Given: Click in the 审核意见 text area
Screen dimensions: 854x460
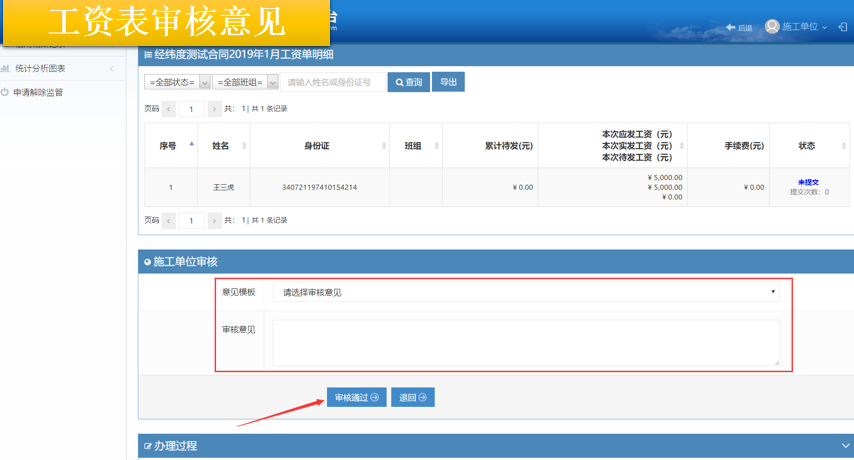Looking at the screenshot, I should 525,342.
